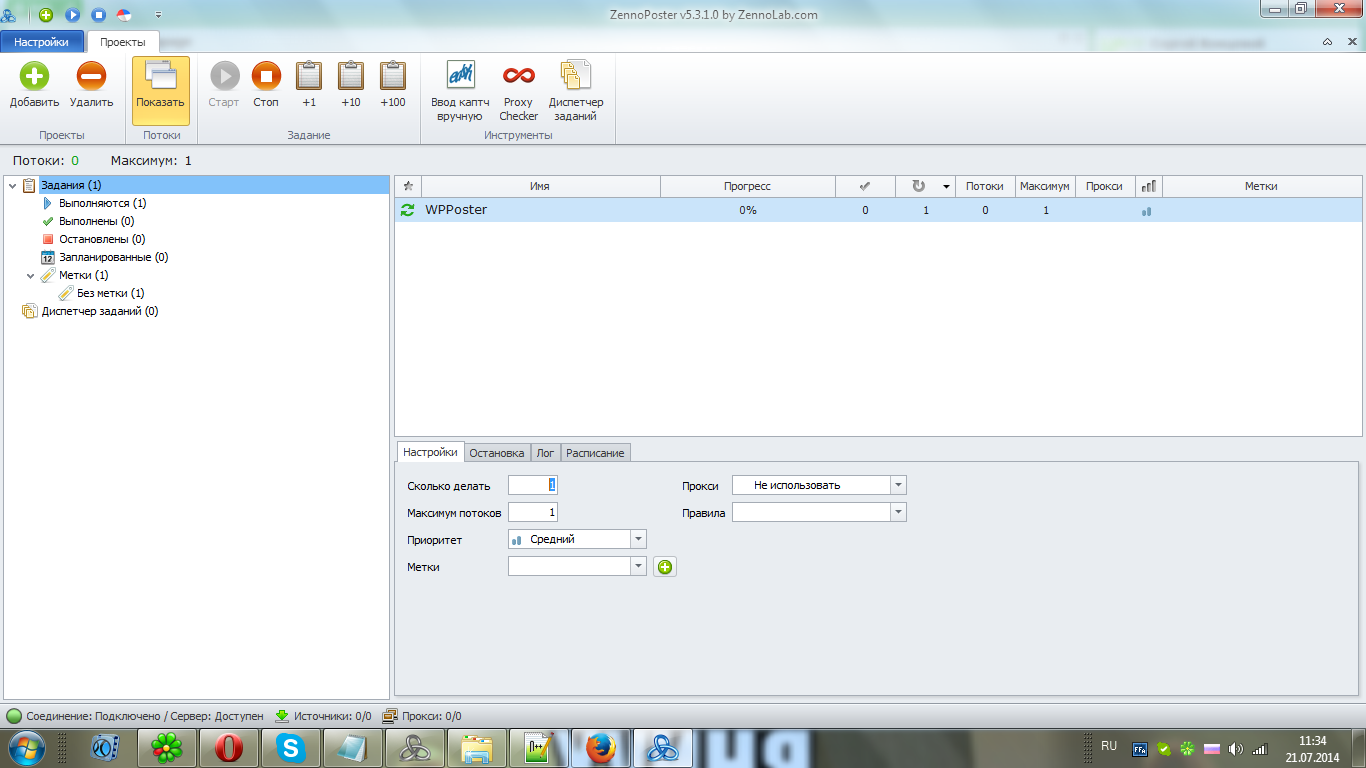Sort by the Имя column header
The height and width of the screenshot is (768, 1366).
pyautogui.click(x=541, y=186)
